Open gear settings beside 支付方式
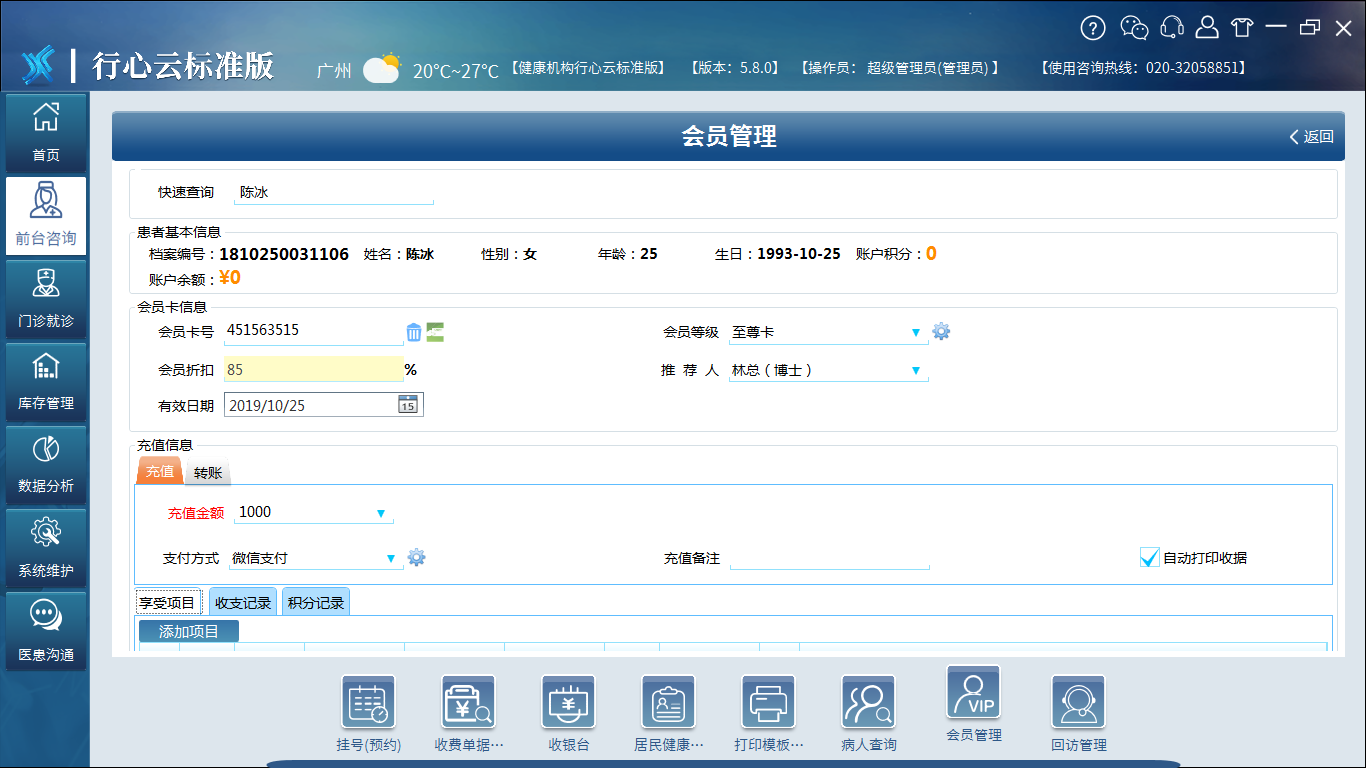Image resolution: width=1366 pixels, height=768 pixels. [x=416, y=557]
